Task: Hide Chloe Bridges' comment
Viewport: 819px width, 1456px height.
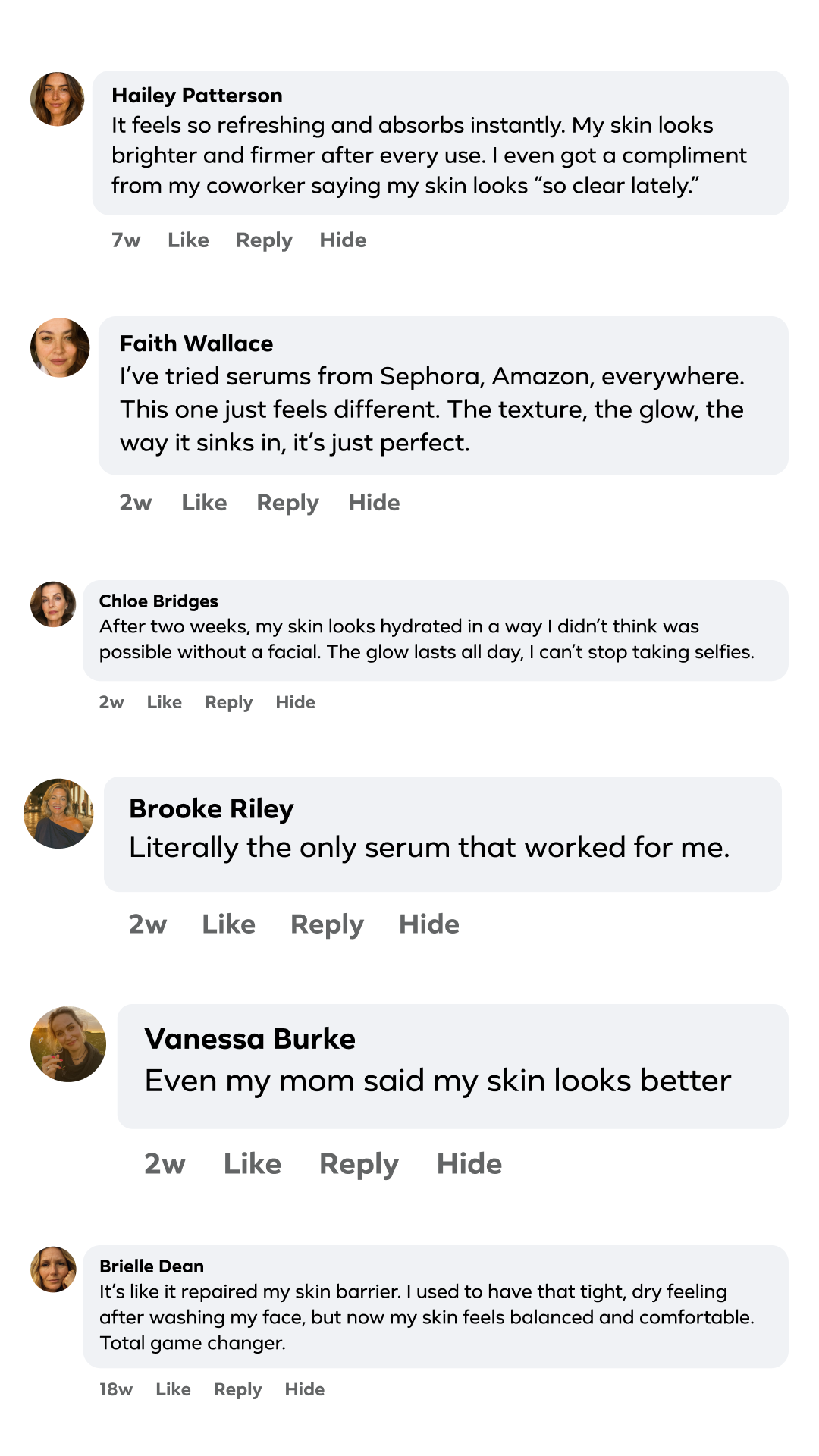Action: click(295, 702)
